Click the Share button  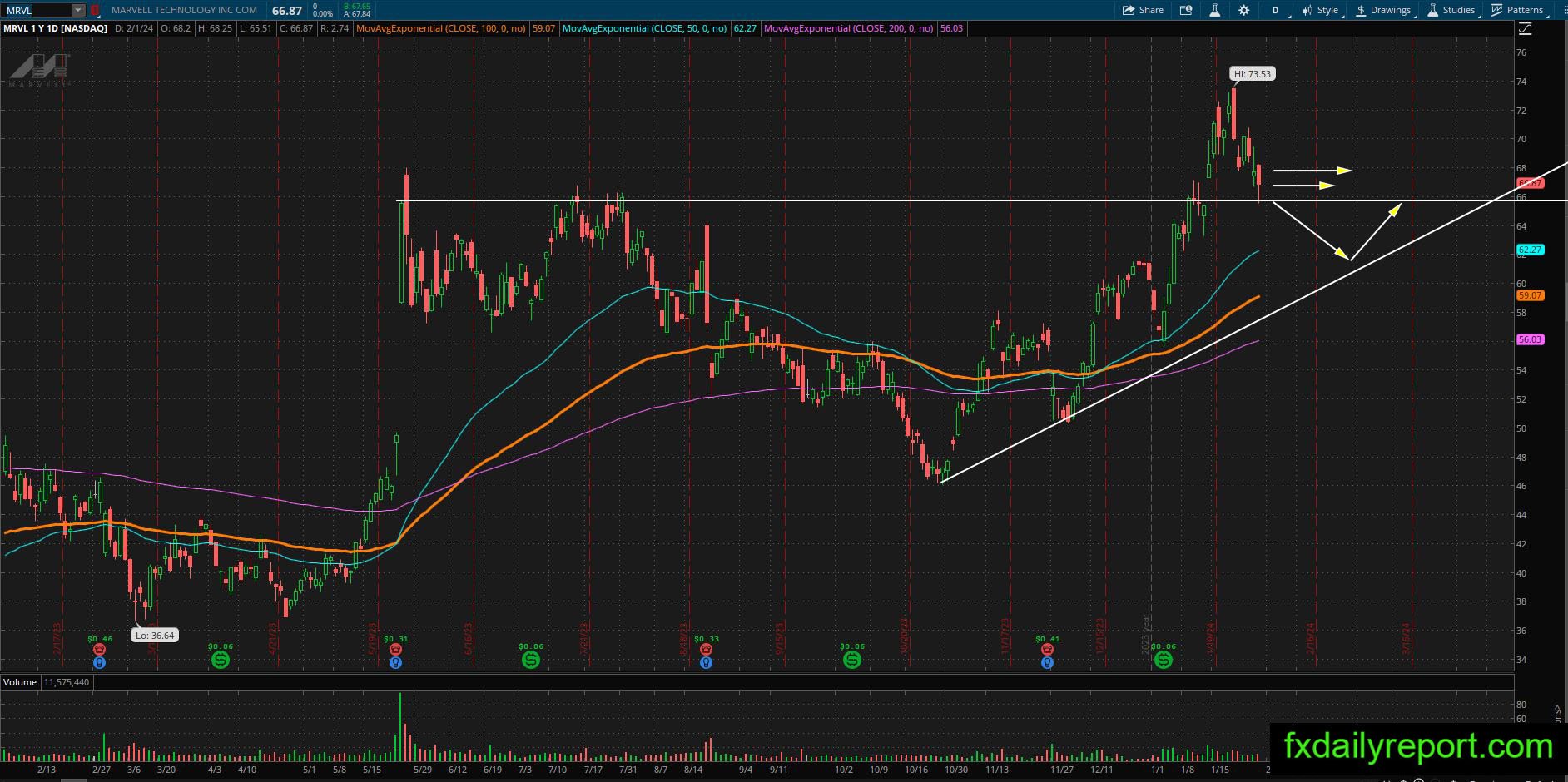coord(1143,10)
